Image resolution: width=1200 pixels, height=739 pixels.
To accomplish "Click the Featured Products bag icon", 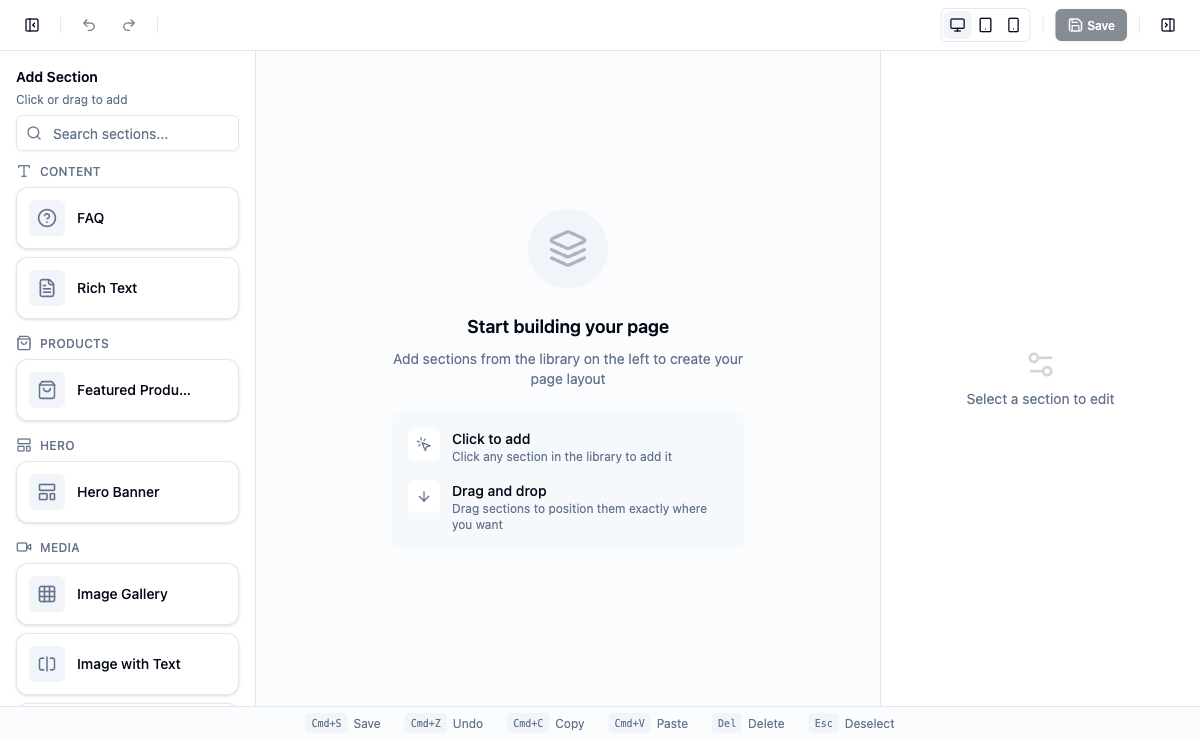I will (47, 390).
